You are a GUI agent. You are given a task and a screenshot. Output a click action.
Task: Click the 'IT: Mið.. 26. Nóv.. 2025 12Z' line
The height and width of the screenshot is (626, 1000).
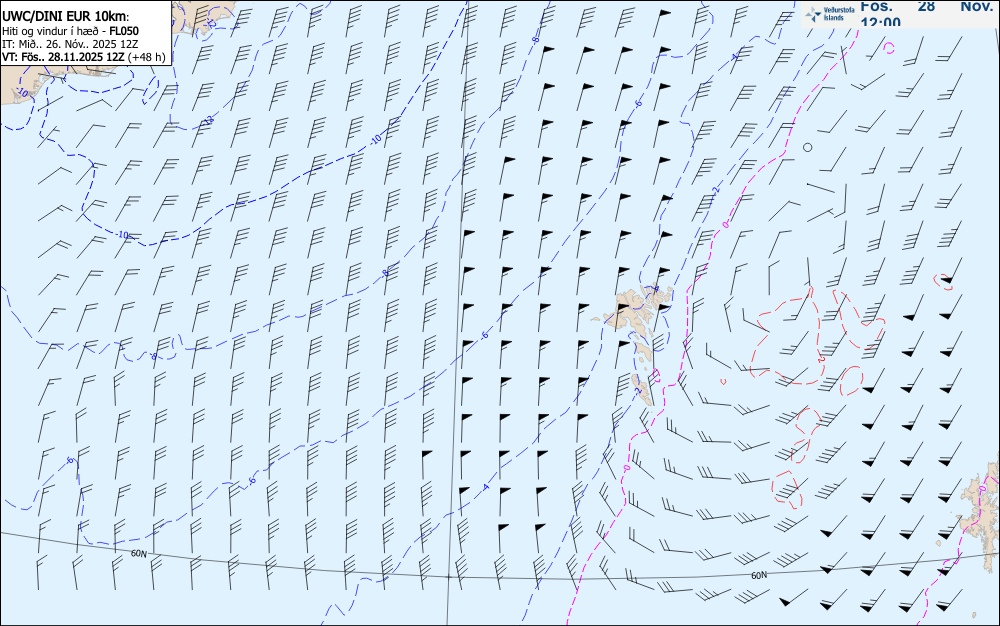pyautogui.click(x=70, y=44)
